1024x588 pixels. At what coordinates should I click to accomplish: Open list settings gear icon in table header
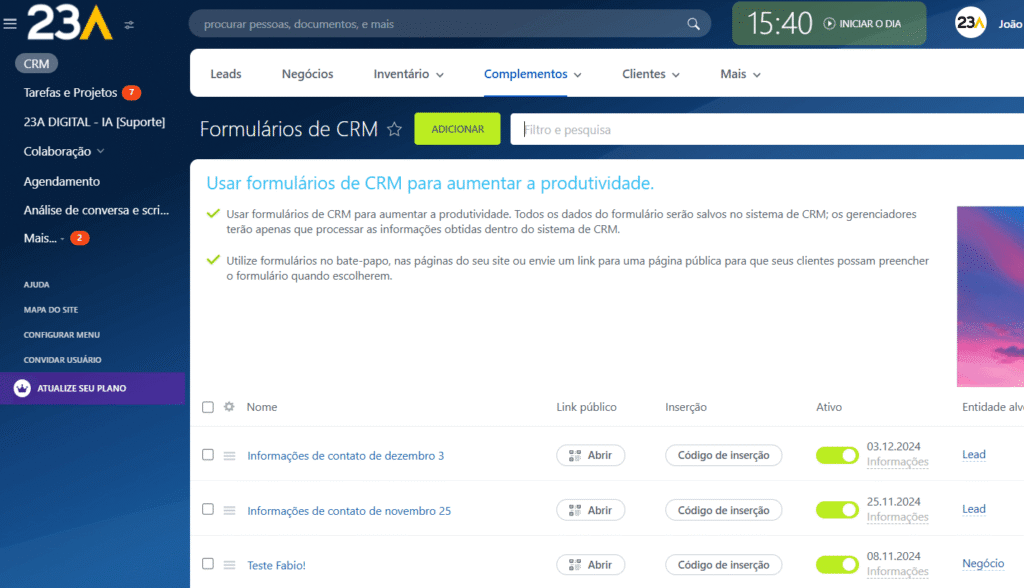pos(229,407)
